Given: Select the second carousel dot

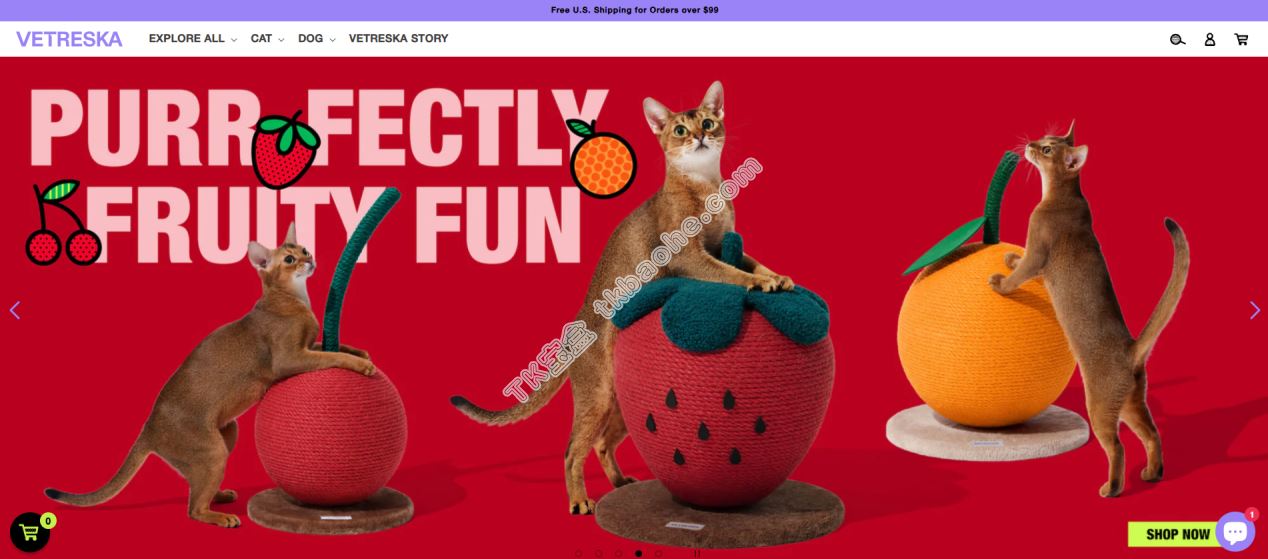Looking at the screenshot, I should (598, 553).
